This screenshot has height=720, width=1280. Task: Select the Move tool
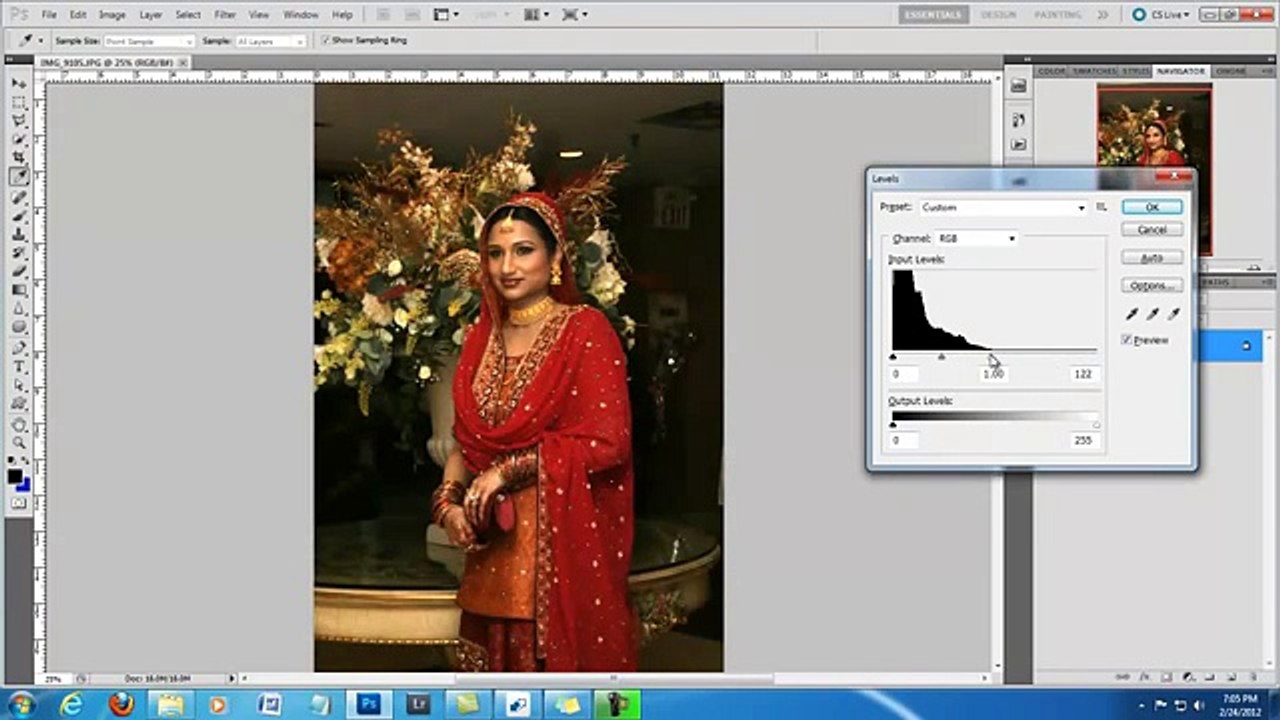(19, 82)
